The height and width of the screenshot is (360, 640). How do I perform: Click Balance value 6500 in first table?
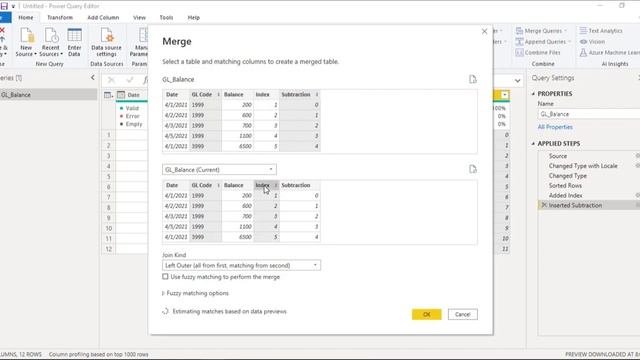tap(245, 146)
